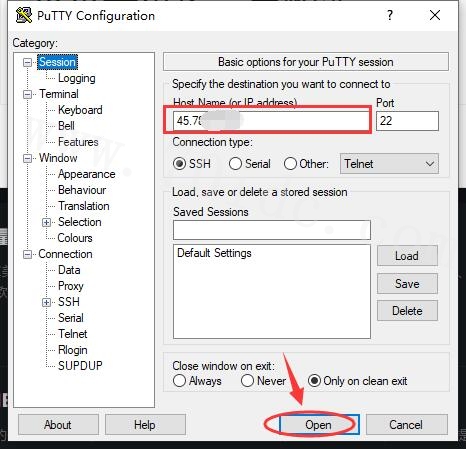Collapse the Window category node
This screenshot has width=466, height=449.
[28, 158]
